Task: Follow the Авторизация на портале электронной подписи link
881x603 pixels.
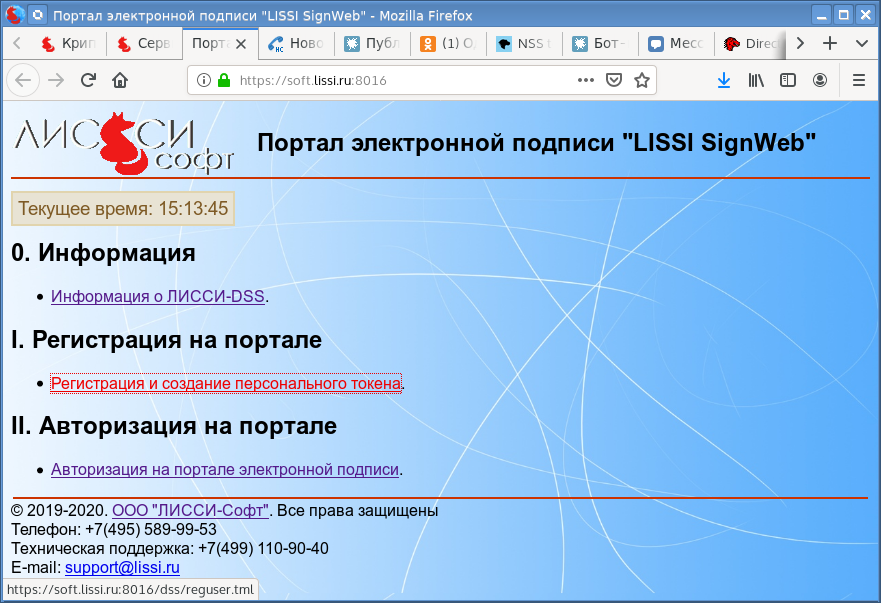Action: pyautogui.click(x=225, y=469)
